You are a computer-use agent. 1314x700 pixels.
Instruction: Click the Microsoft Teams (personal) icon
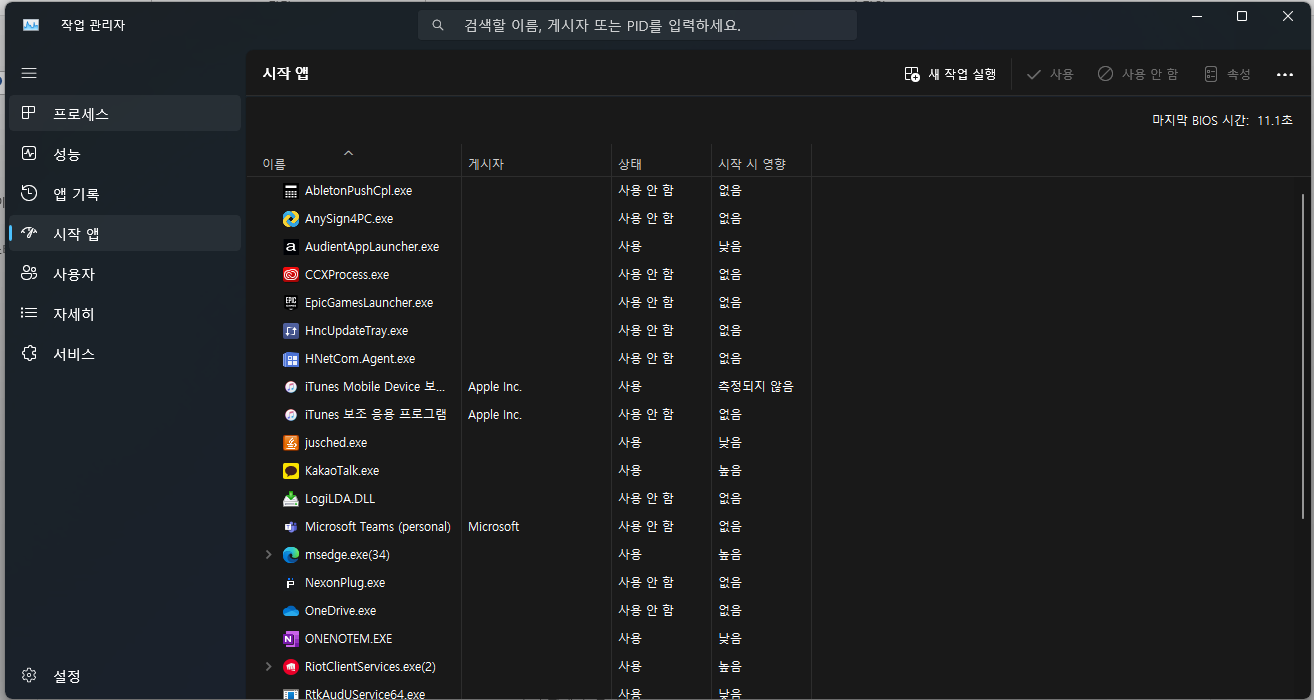[291, 526]
